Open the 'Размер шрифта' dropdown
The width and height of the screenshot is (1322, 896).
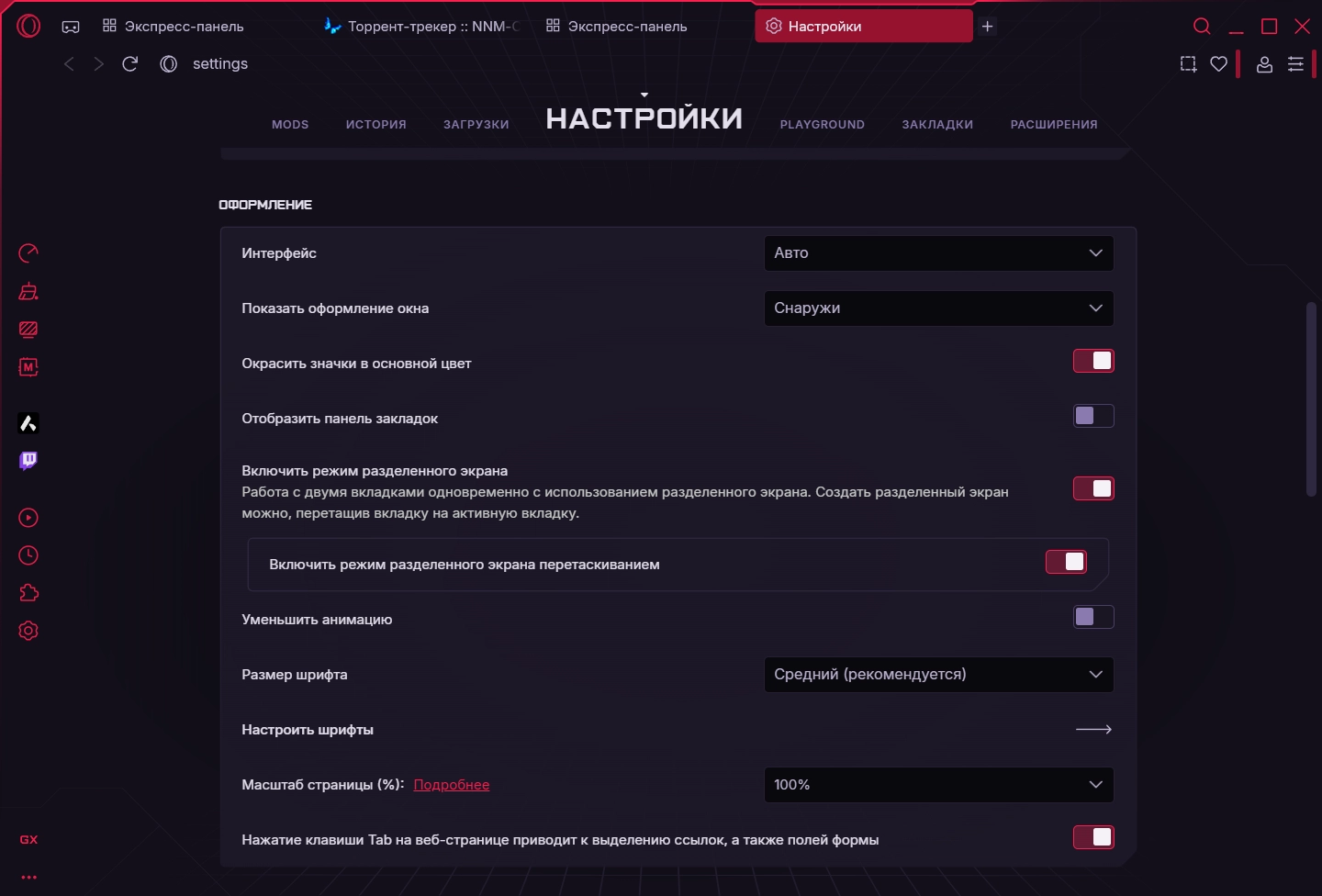938,675
